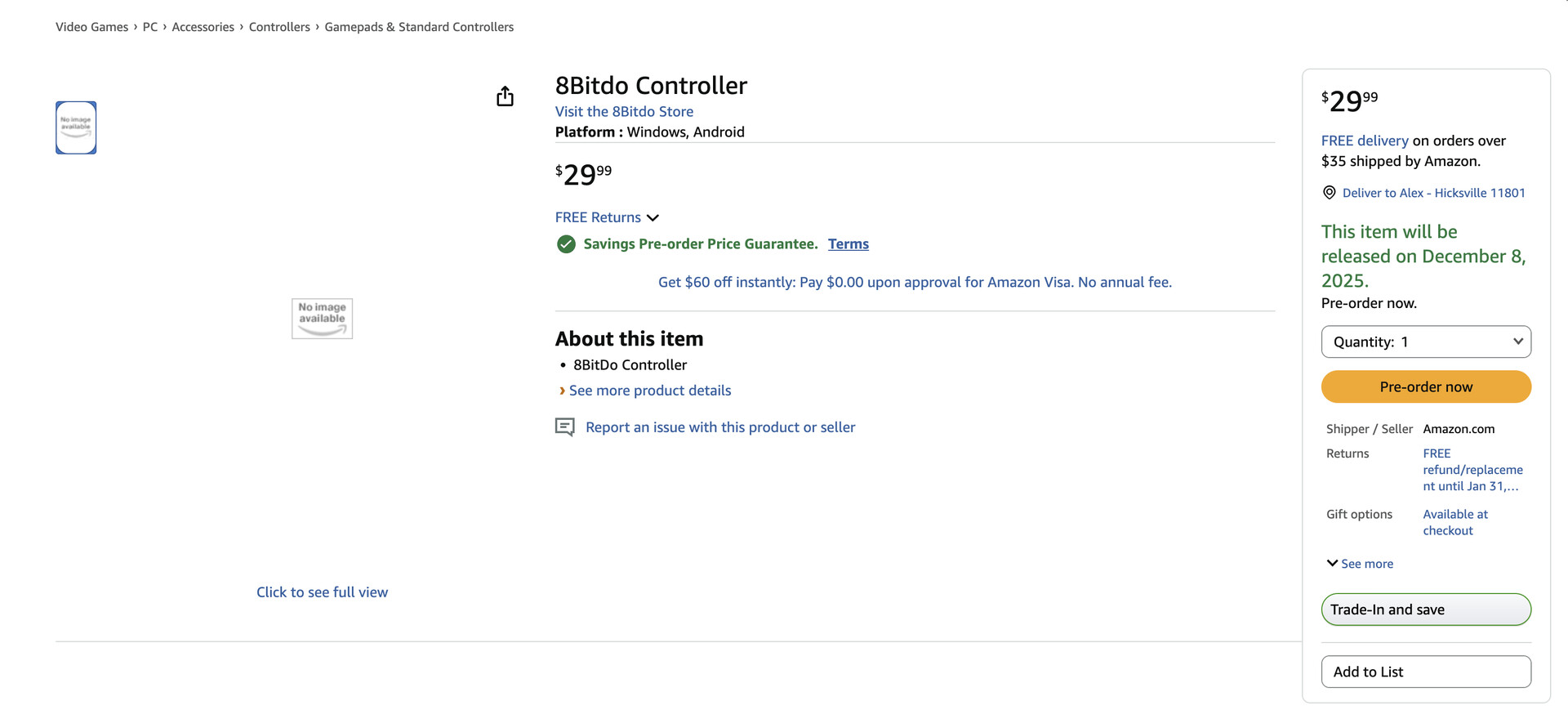This screenshot has width=1568, height=710.
Task: Open Deliver to Alex - Hicksville link
Action: coord(1433,193)
